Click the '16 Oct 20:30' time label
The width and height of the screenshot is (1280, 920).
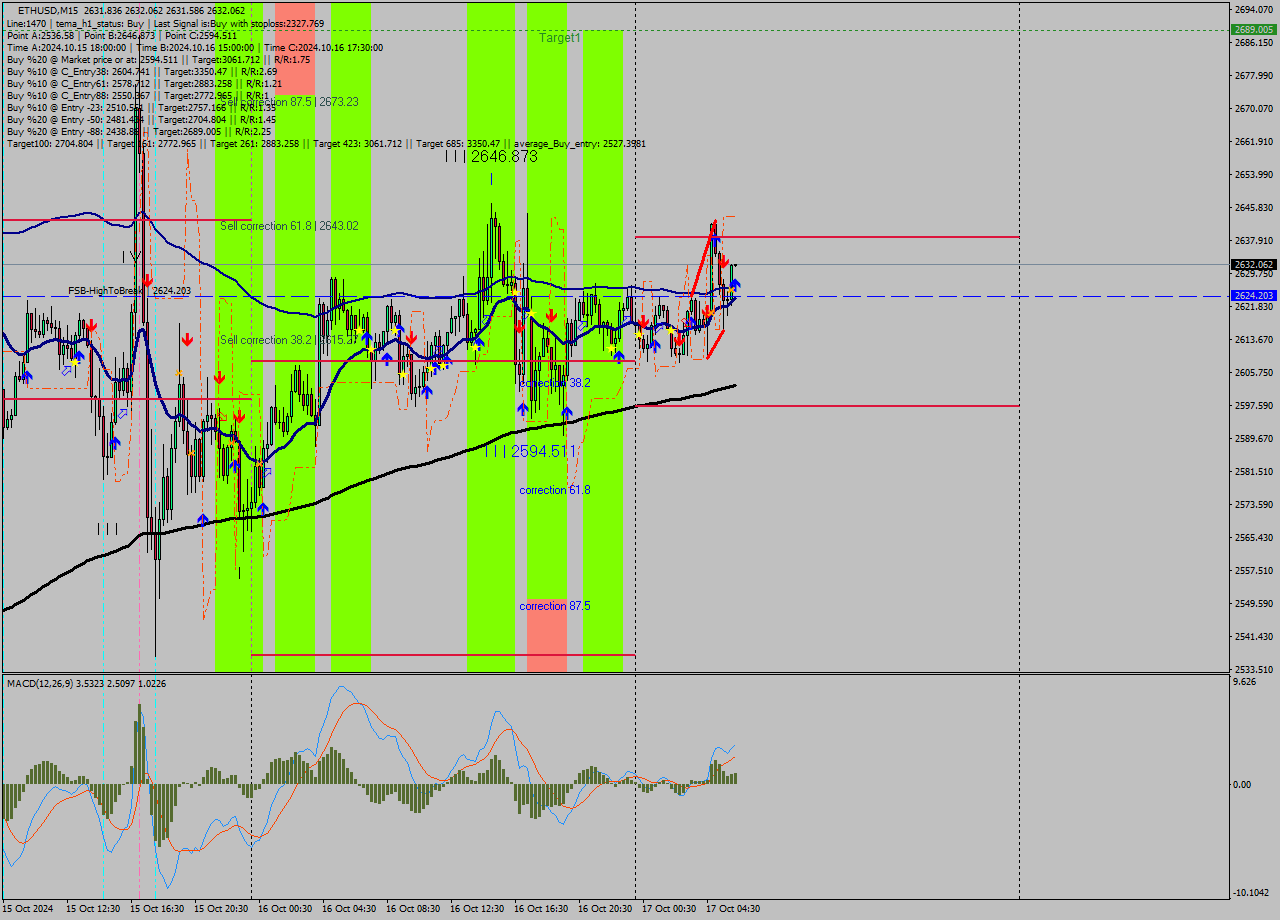pyautogui.click(x=605, y=909)
